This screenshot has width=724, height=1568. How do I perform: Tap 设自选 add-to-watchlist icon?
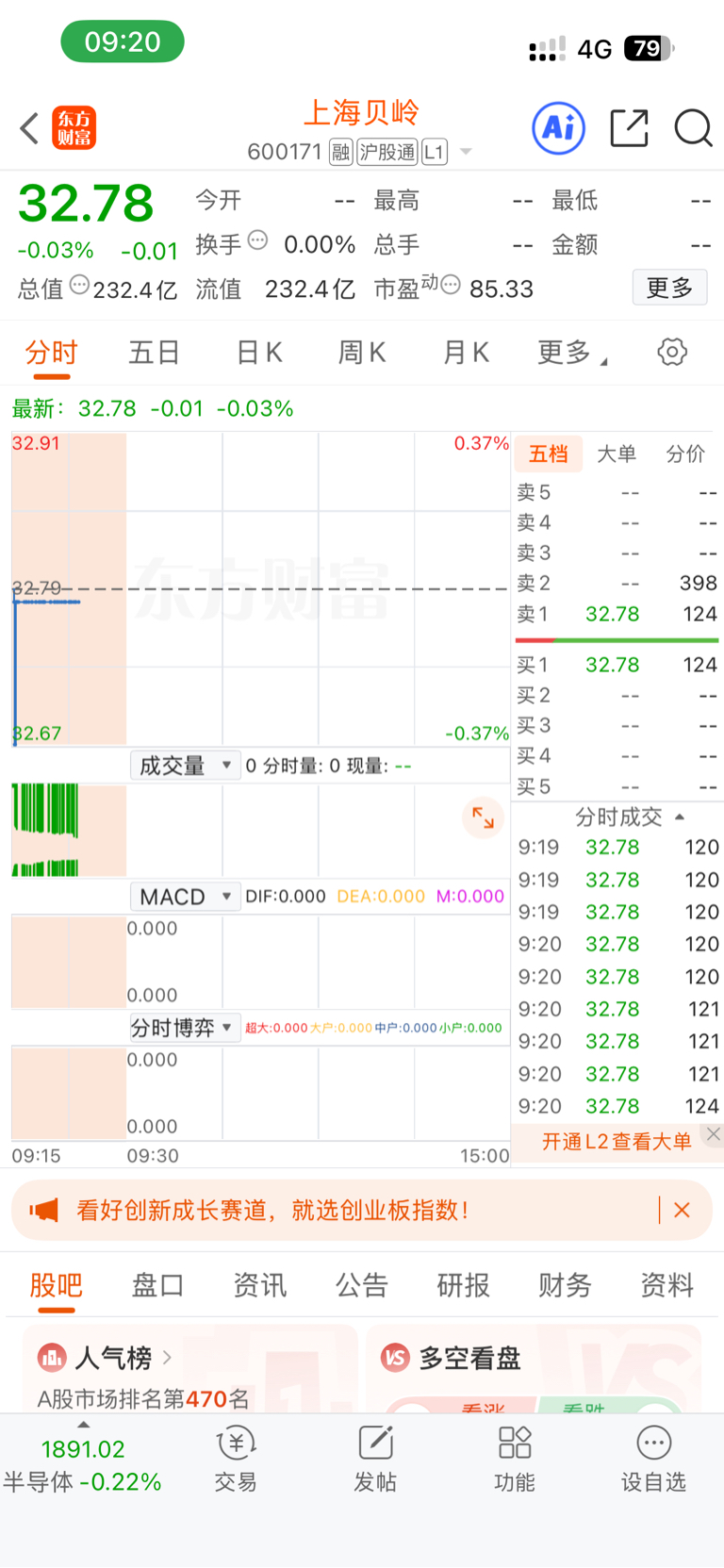pyautogui.click(x=653, y=1459)
